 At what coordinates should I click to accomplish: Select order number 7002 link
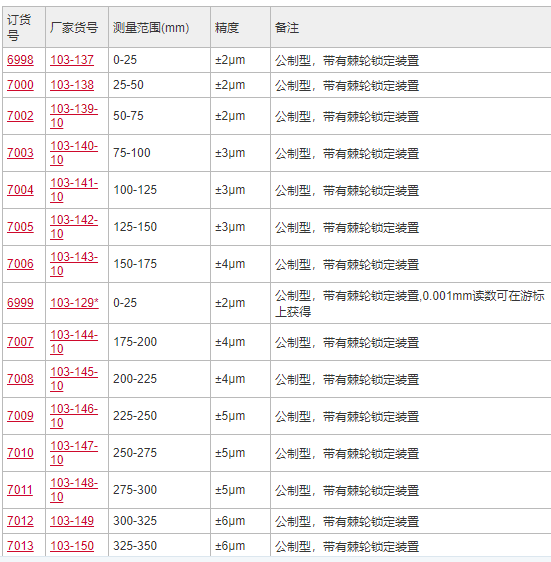point(20,116)
